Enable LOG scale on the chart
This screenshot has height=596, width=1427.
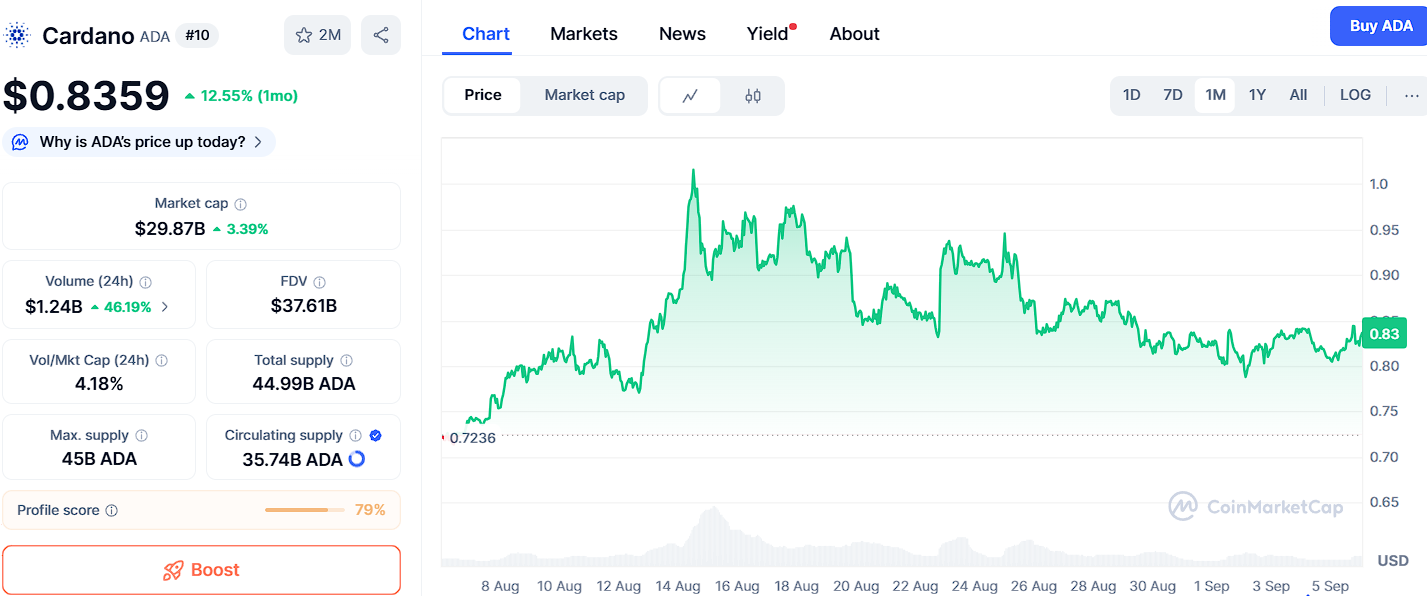pos(1355,95)
